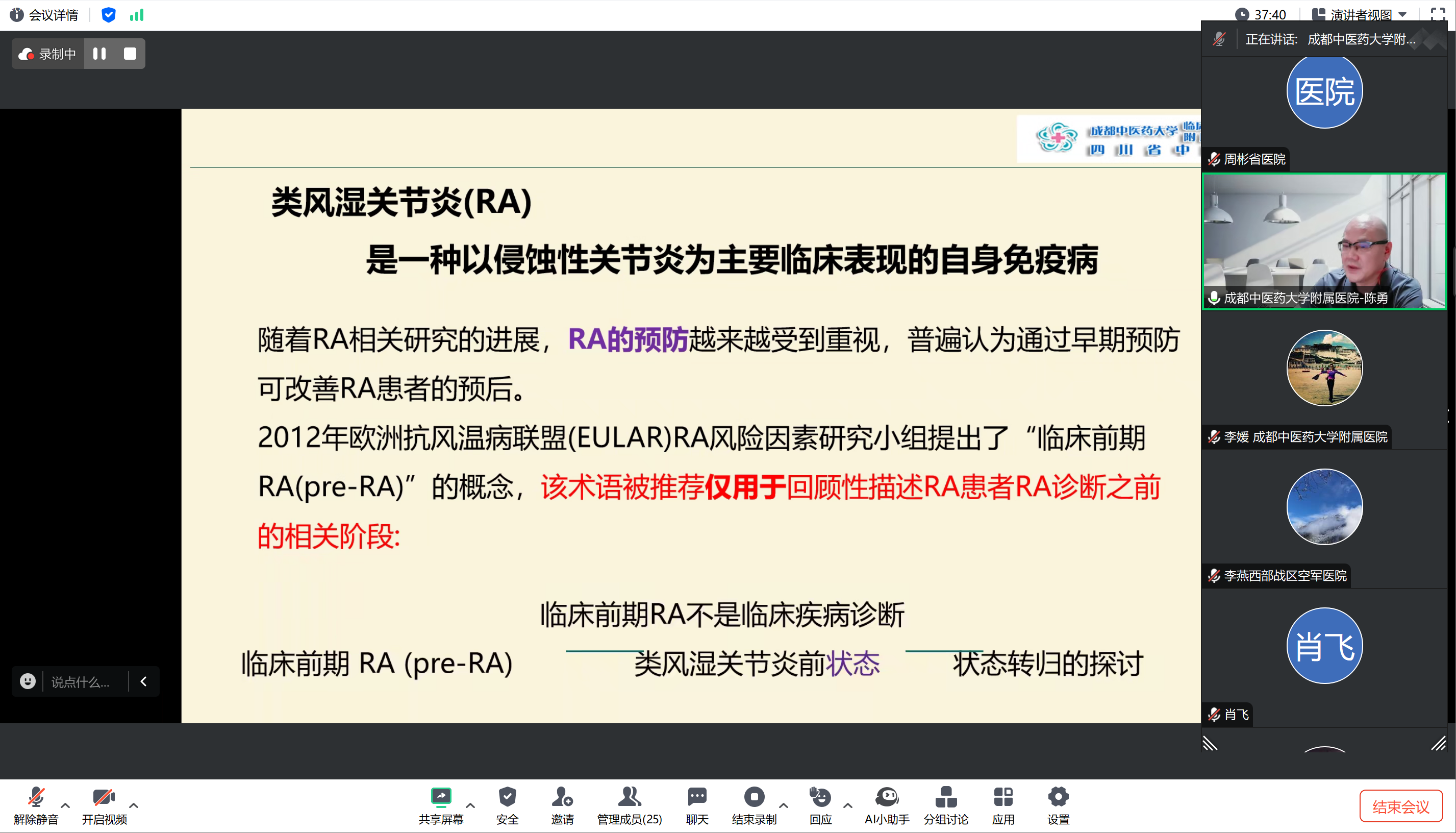
Task: Click the muted mic icon beside 正在讲话
Action: 1218,39
